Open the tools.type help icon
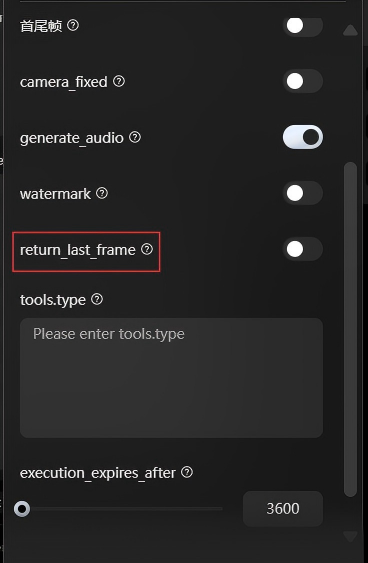This screenshot has height=563, width=368. (97, 299)
